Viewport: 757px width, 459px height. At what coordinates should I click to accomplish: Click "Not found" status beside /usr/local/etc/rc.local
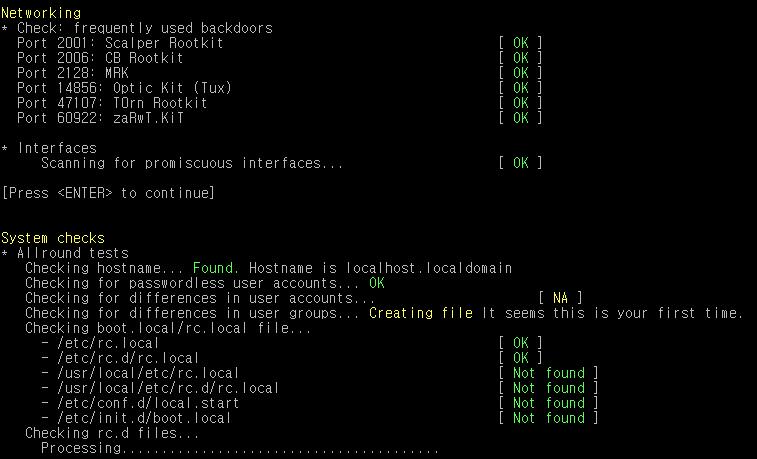point(548,373)
